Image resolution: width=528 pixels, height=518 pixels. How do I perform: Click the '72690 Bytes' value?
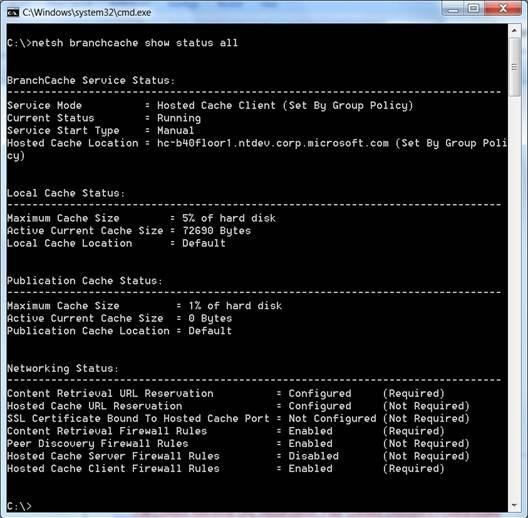pos(217,231)
